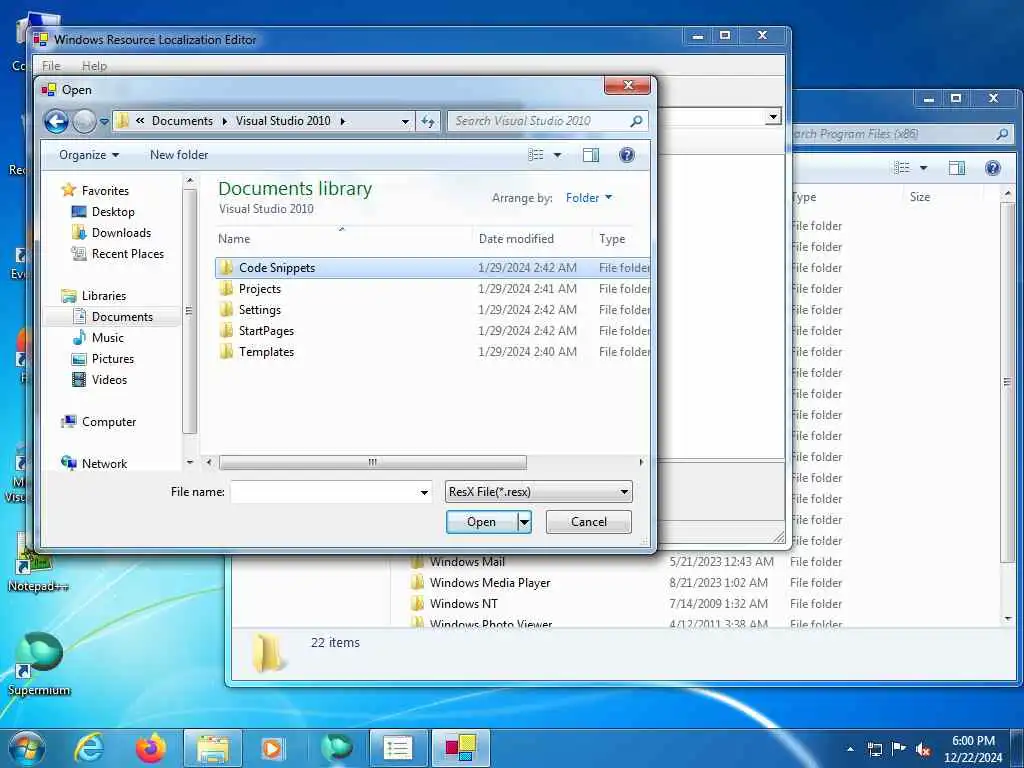
Task: Select Windows Mail folder in Explorer window
Action: click(467, 562)
